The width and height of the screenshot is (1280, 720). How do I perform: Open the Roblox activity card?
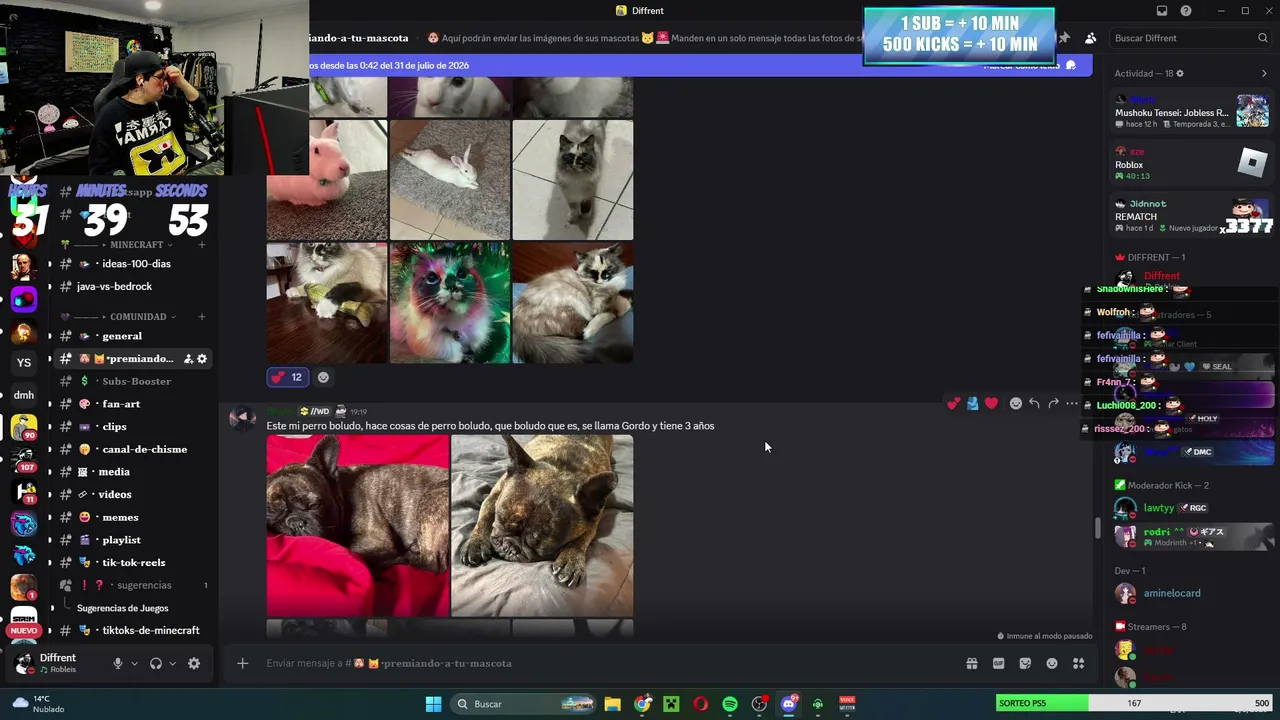1191,164
